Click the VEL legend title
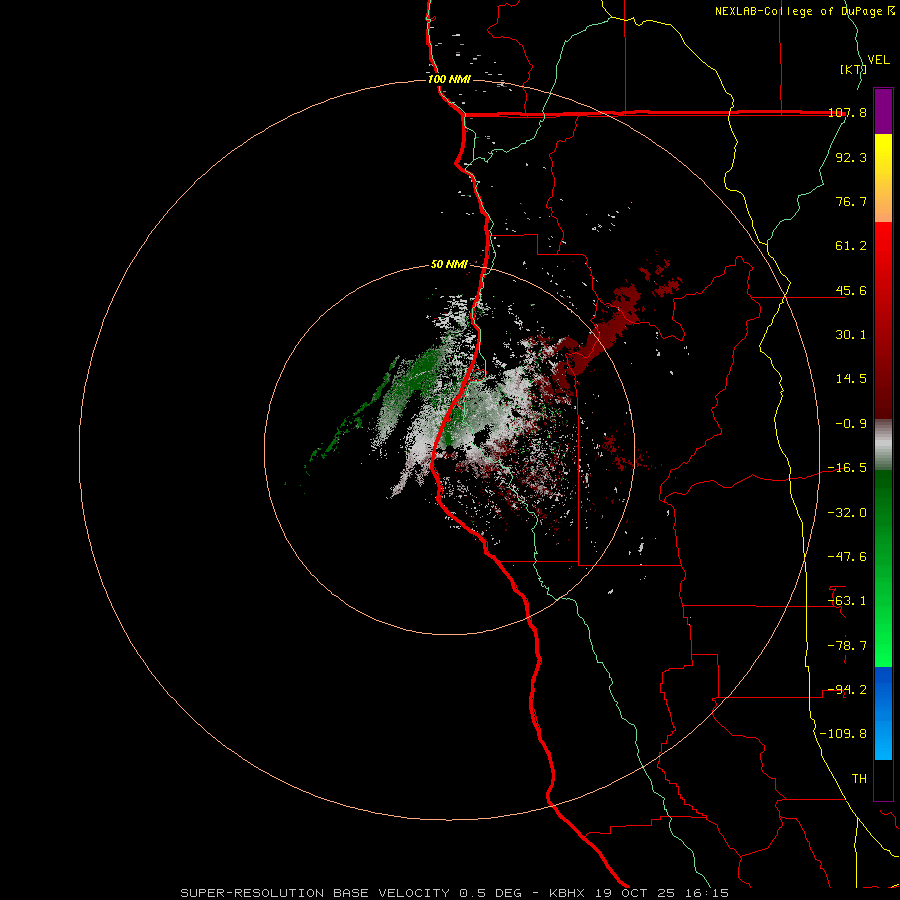 tap(878, 60)
